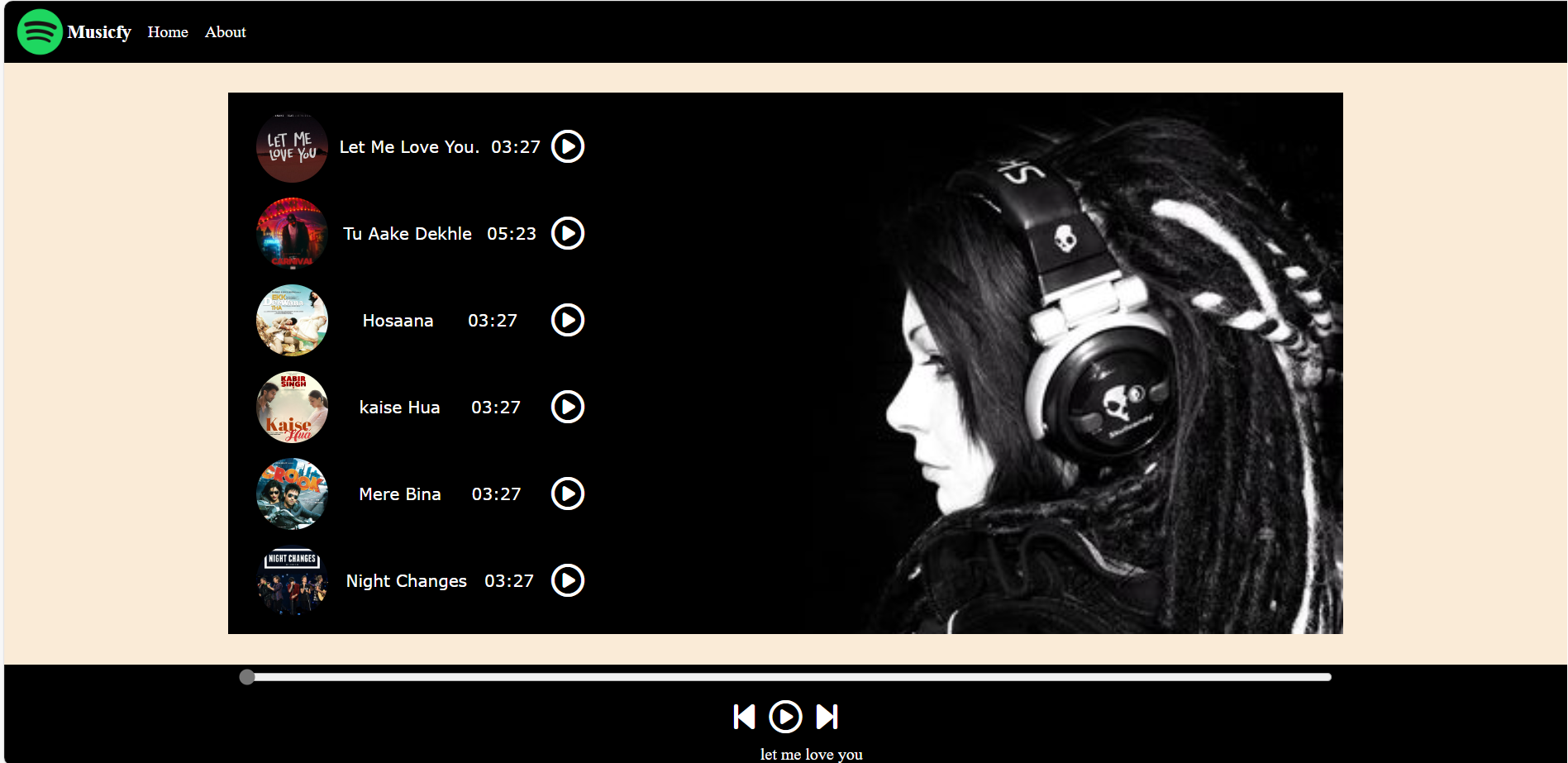
Task: Click the Musicfy brand name
Action: 99,32
